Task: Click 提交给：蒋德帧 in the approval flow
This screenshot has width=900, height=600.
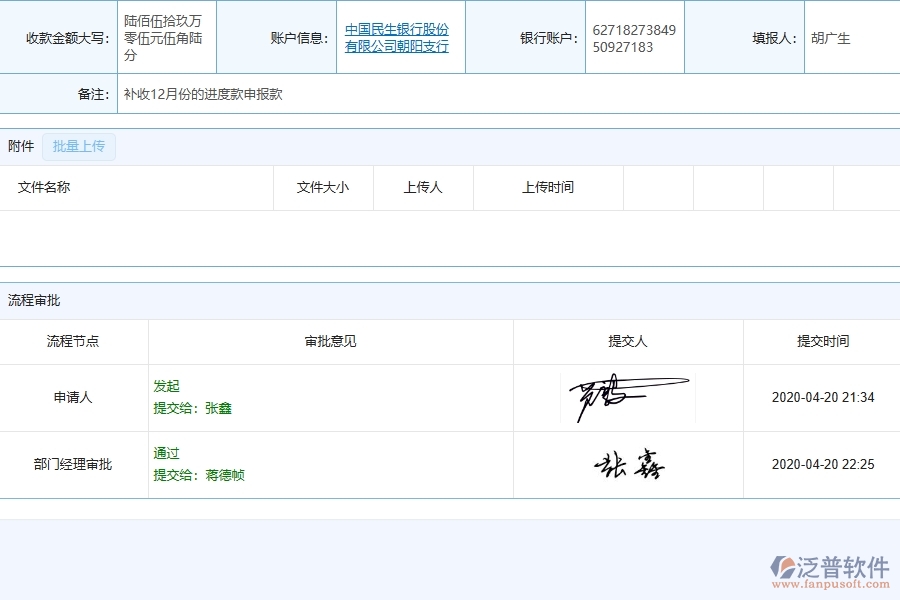Action: point(200,476)
